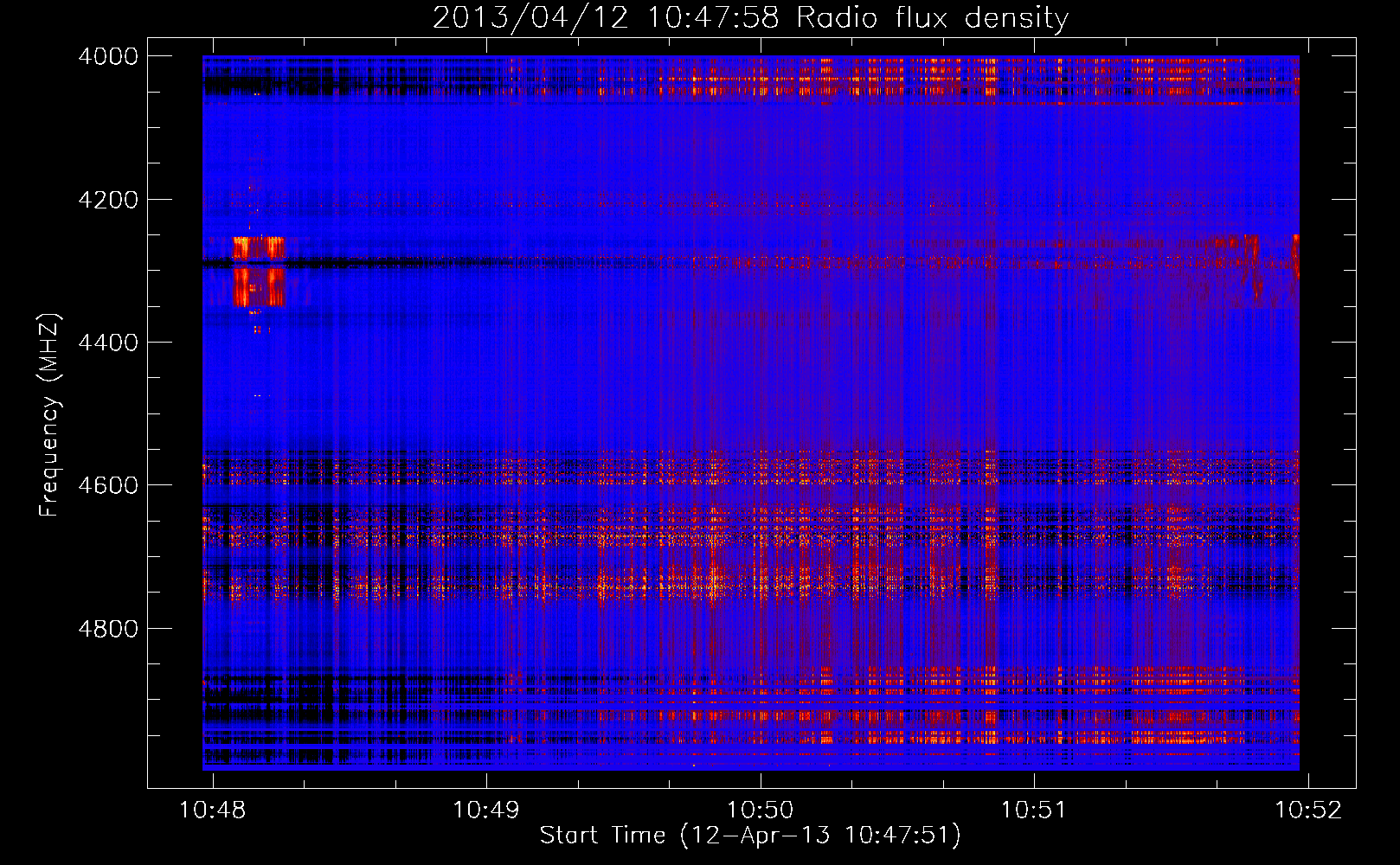
Task: Click the bright burst near 4300 MHz at 10:48
Action: click(259, 272)
